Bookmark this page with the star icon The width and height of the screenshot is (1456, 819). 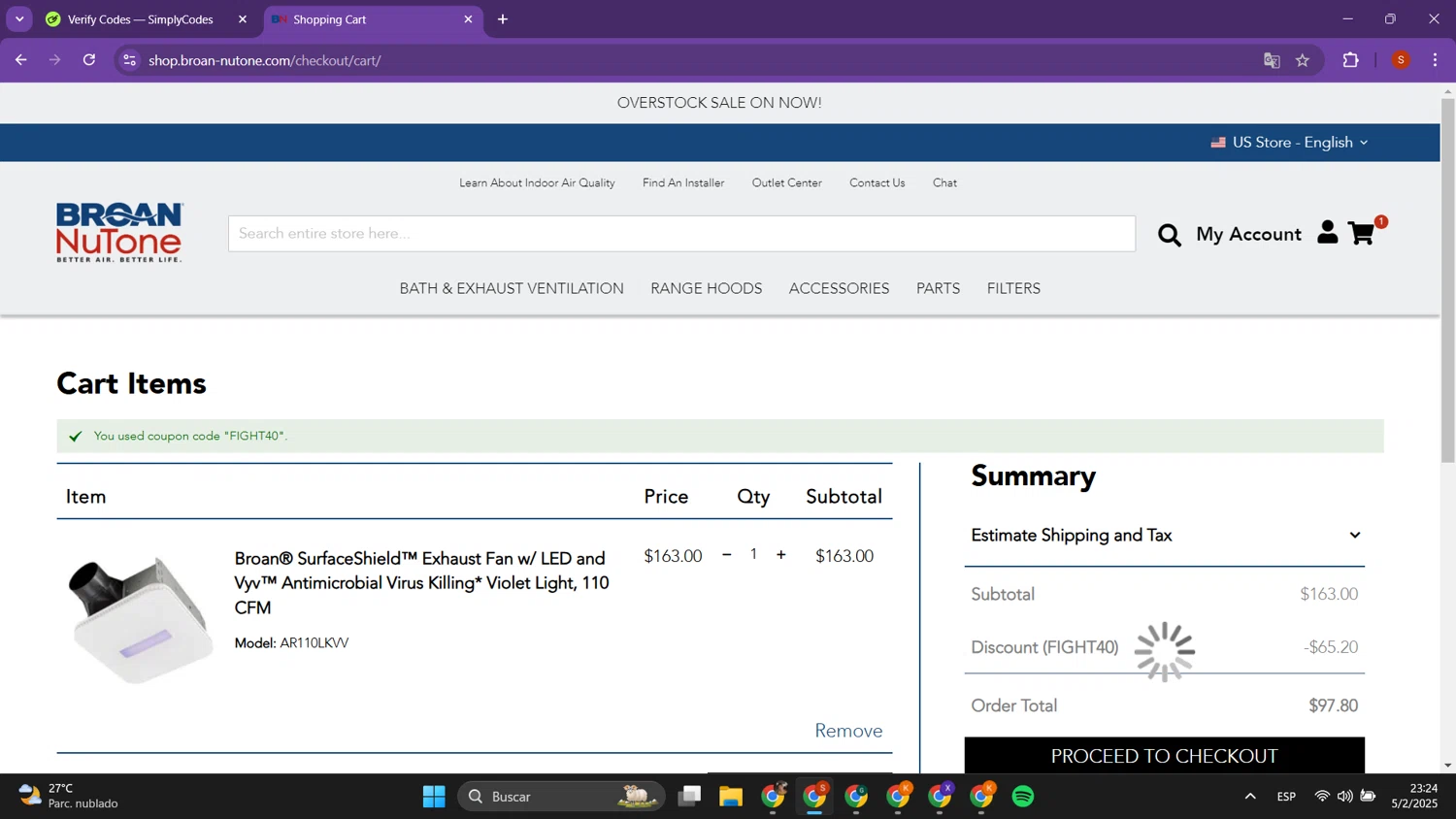coord(1303,60)
